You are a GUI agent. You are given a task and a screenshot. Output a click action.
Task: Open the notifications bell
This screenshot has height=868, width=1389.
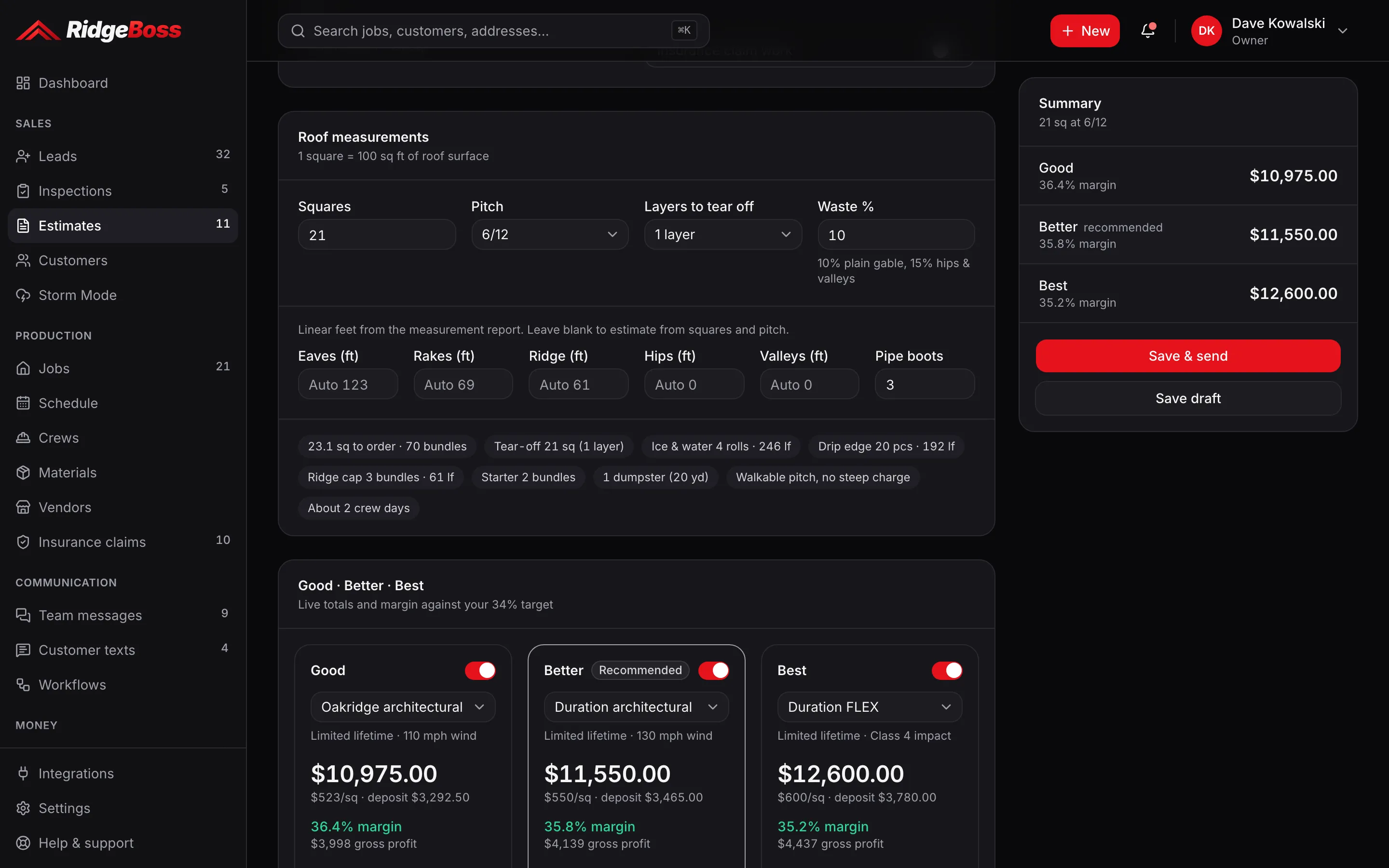tap(1147, 30)
